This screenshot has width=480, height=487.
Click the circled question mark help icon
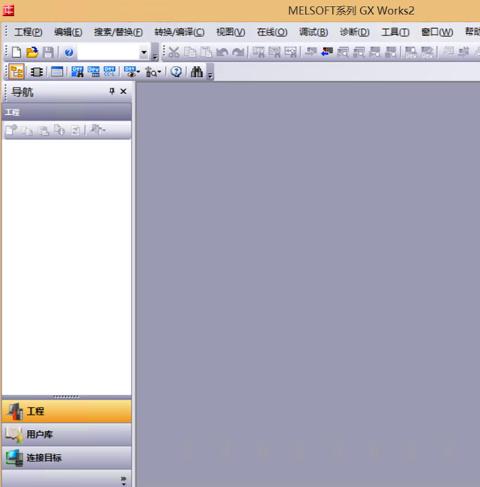point(176,72)
